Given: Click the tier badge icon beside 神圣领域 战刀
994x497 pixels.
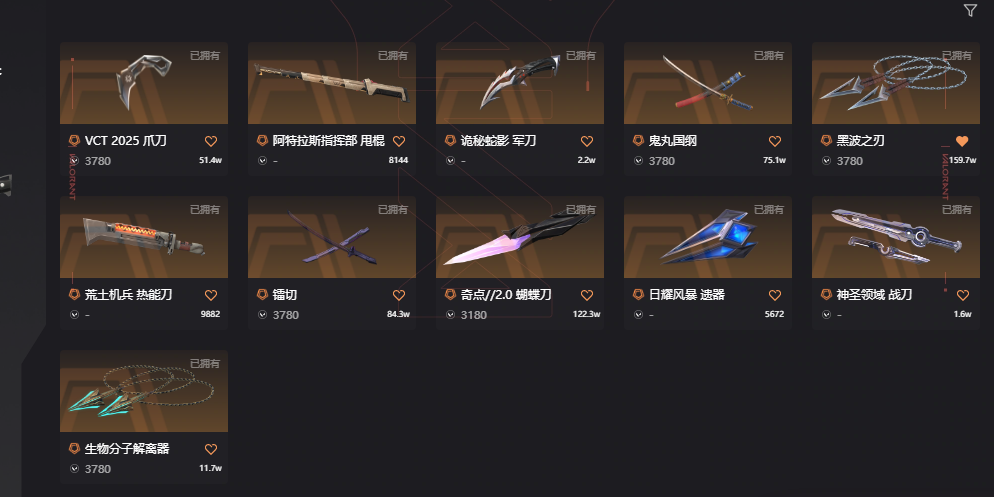Looking at the screenshot, I should (x=826, y=295).
